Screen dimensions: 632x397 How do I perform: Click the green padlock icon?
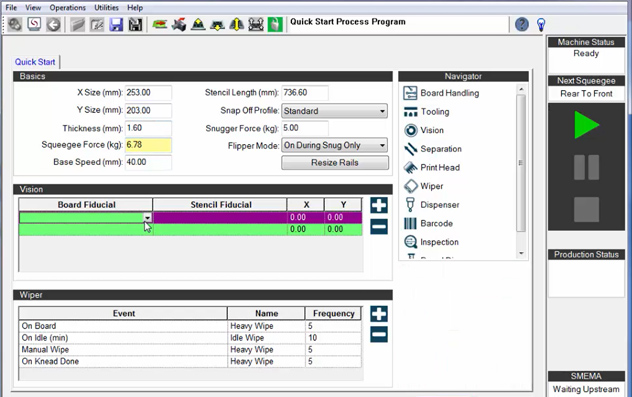pyautogui.click(x=275, y=25)
